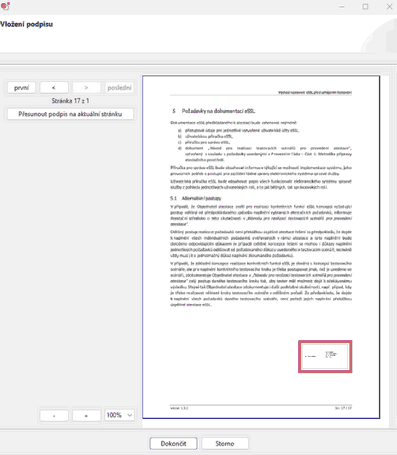397x455 pixels.
Task: Click the section 5.1 subheading in preview
Action: [x=196, y=198]
